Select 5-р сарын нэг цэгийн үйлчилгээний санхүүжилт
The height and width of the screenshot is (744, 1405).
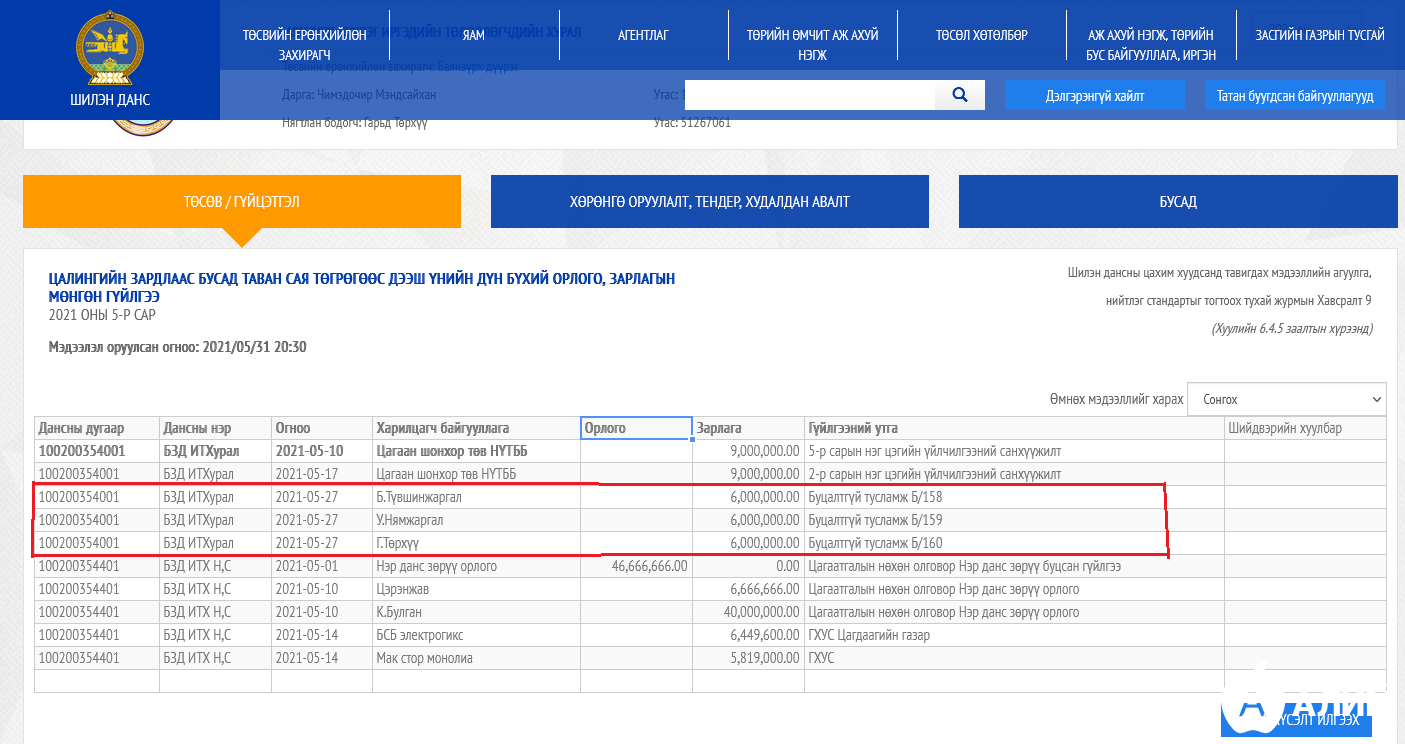tap(1015, 451)
